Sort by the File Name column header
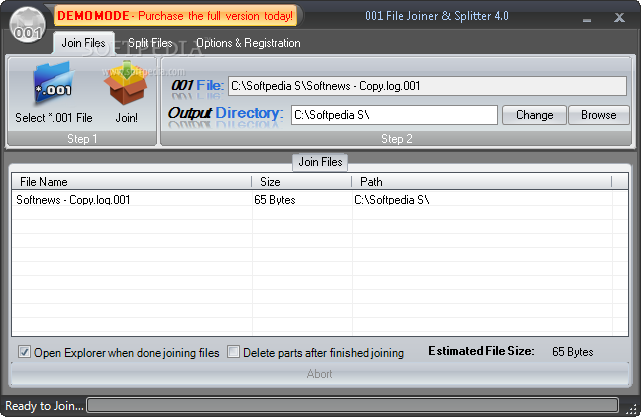The width and height of the screenshot is (641, 417). (x=131, y=182)
